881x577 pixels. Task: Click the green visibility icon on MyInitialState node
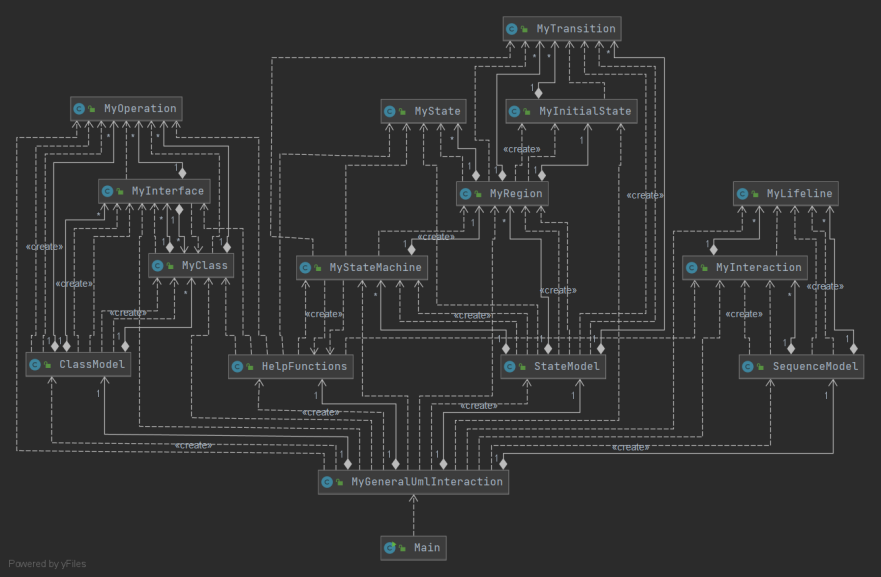(526, 112)
